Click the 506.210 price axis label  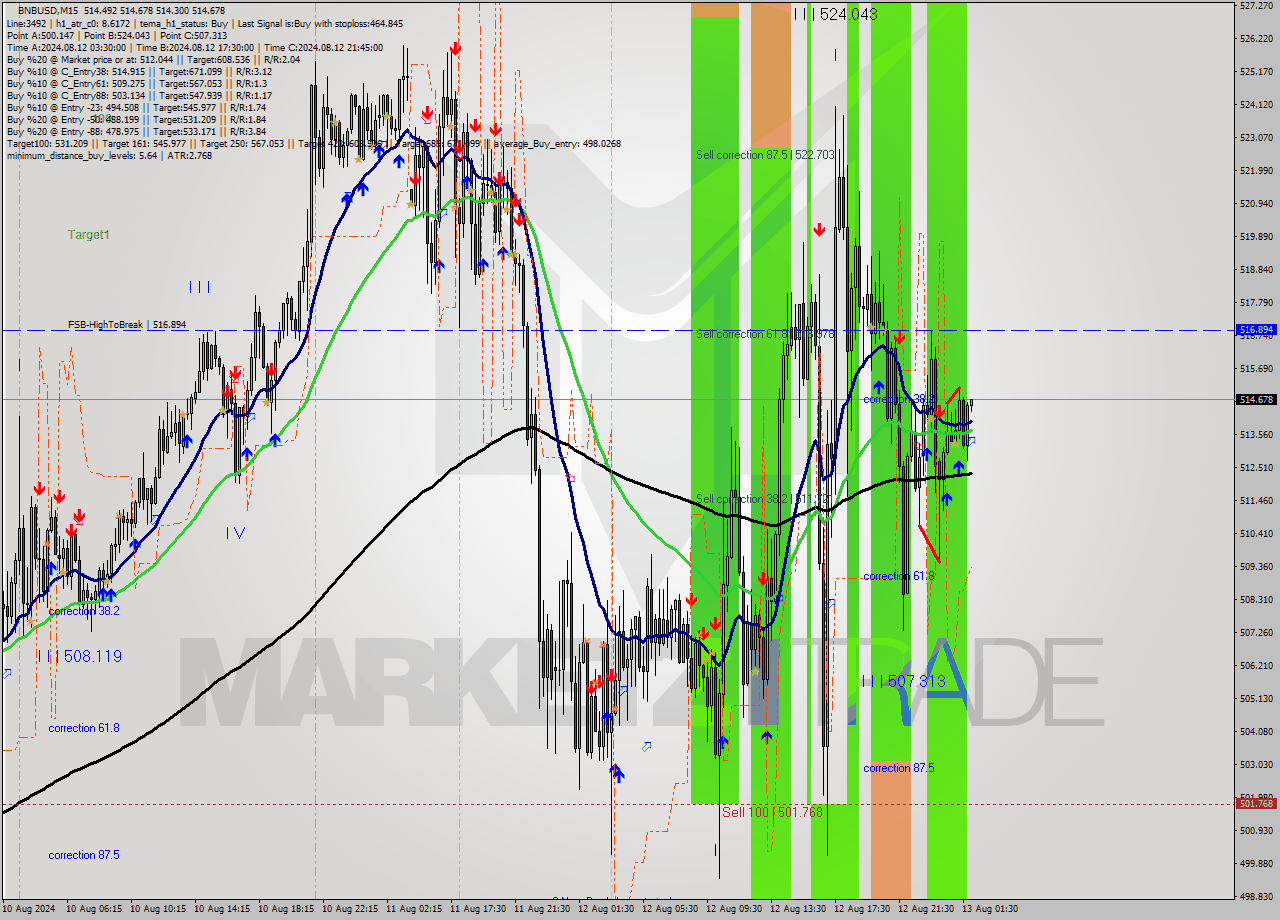pyautogui.click(x=1256, y=666)
